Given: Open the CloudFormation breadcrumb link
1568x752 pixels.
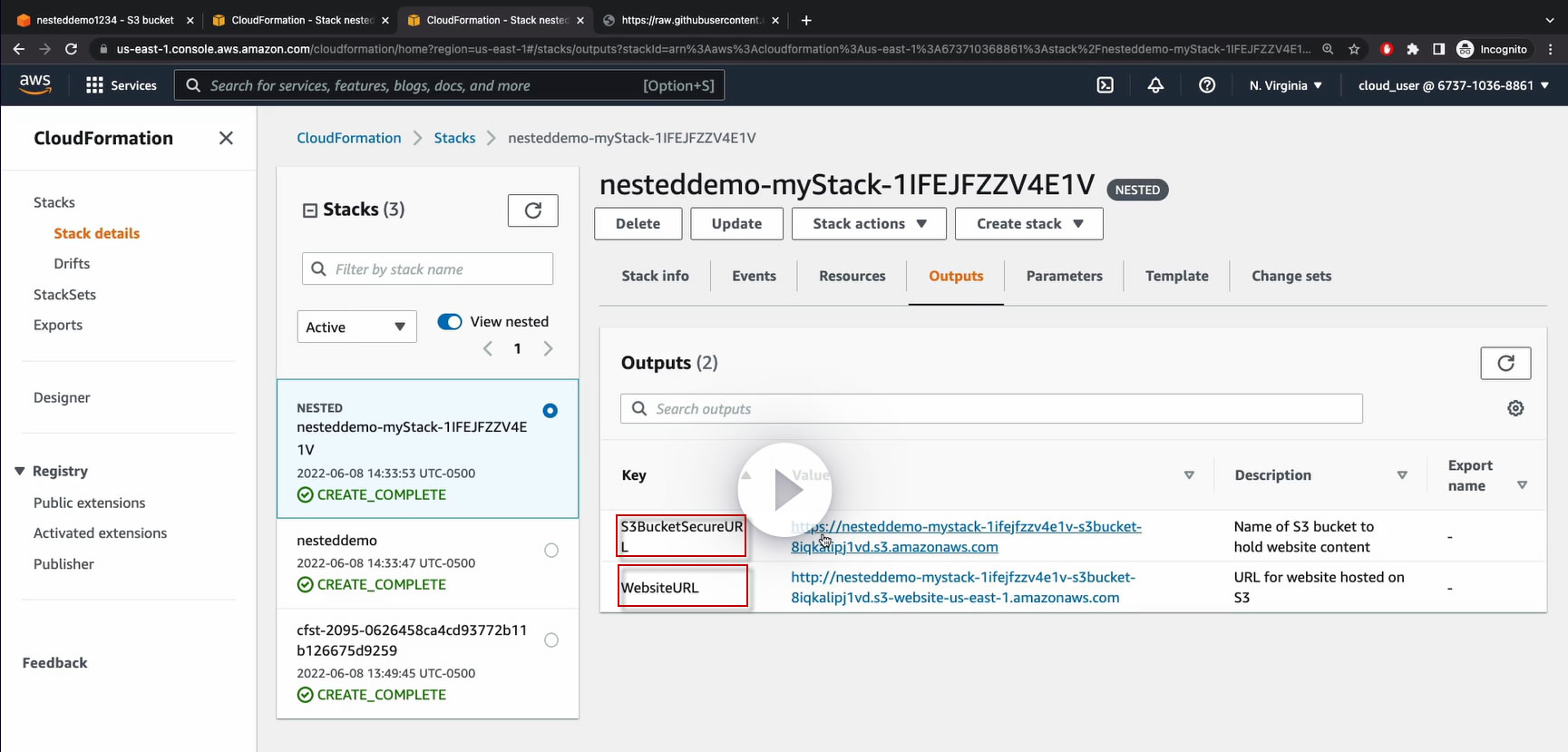Looking at the screenshot, I should click(x=349, y=138).
